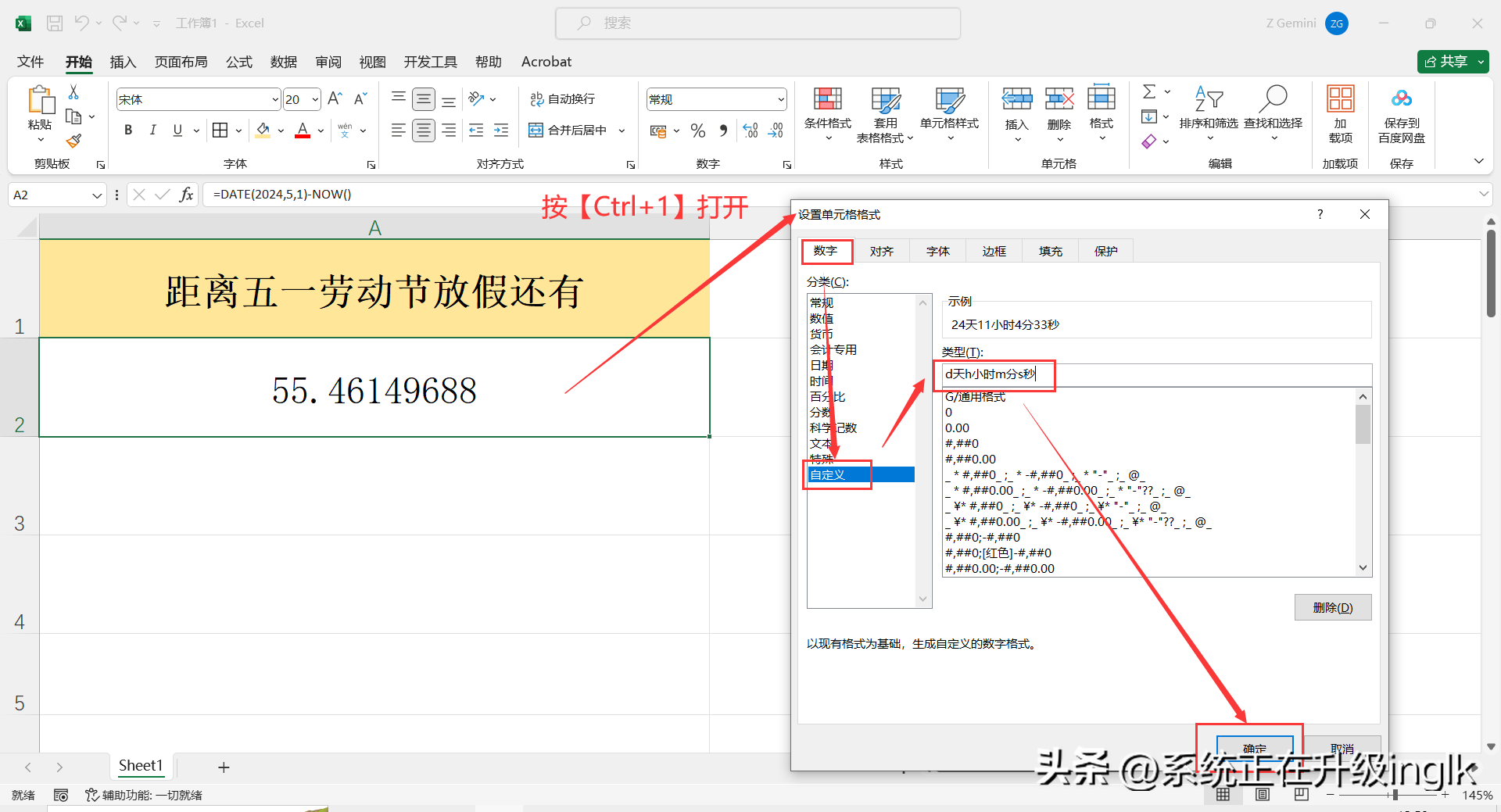The height and width of the screenshot is (812, 1501).
Task: Expand the formula bar
Action: click(1483, 194)
